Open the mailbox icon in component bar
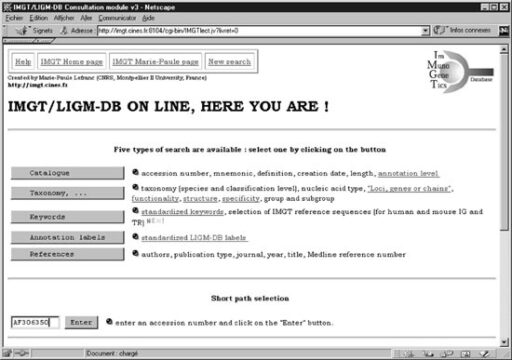512x360 pixels. [x=429, y=353]
